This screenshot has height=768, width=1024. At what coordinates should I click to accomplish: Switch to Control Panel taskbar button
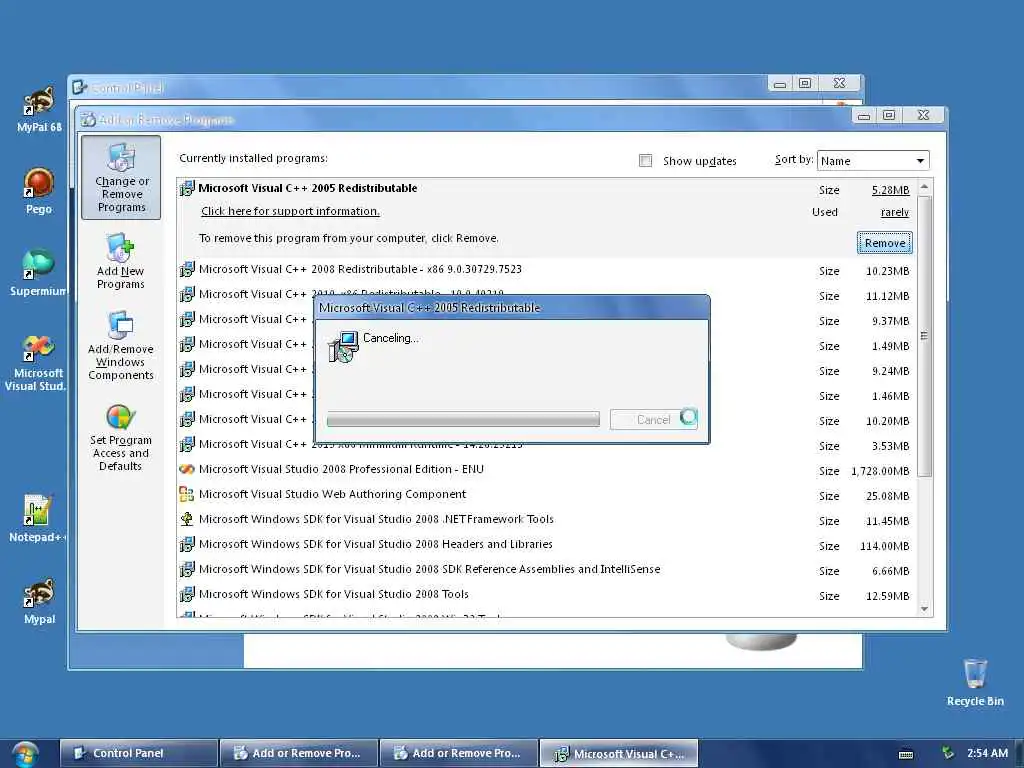click(138, 753)
